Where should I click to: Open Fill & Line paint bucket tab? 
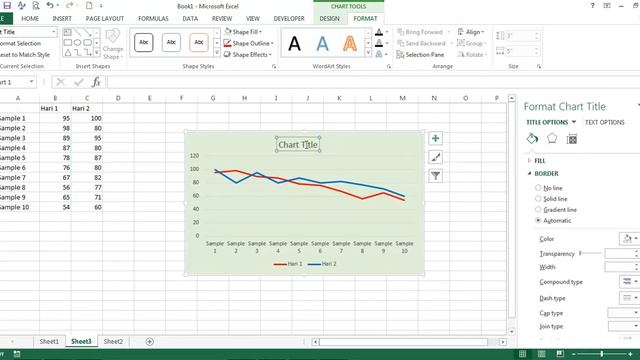click(532, 139)
